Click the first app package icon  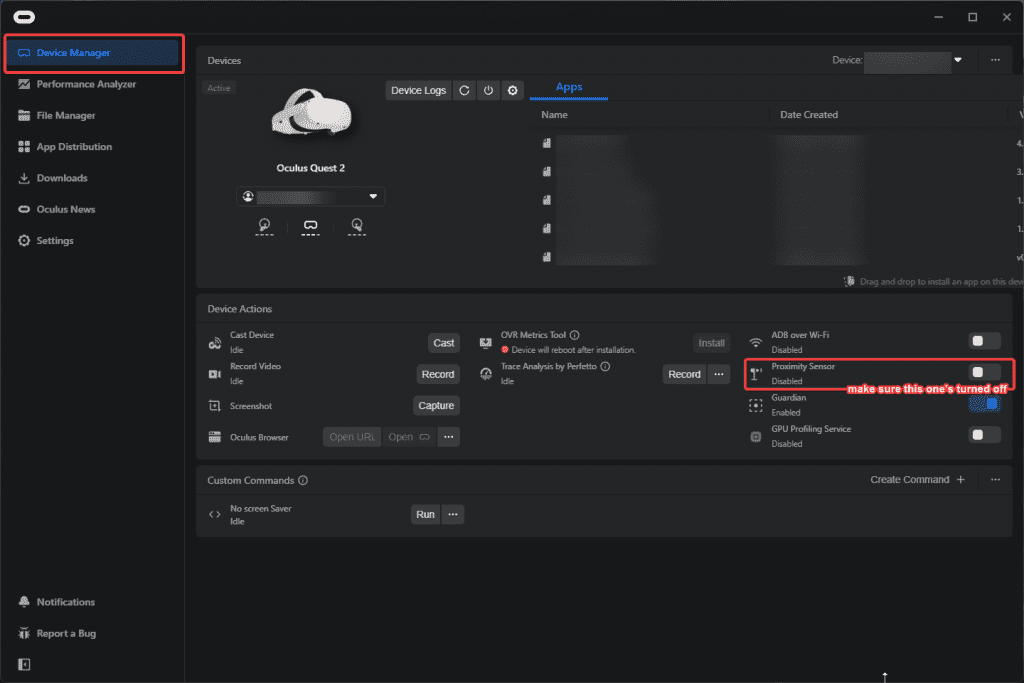pyautogui.click(x=547, y=143)
